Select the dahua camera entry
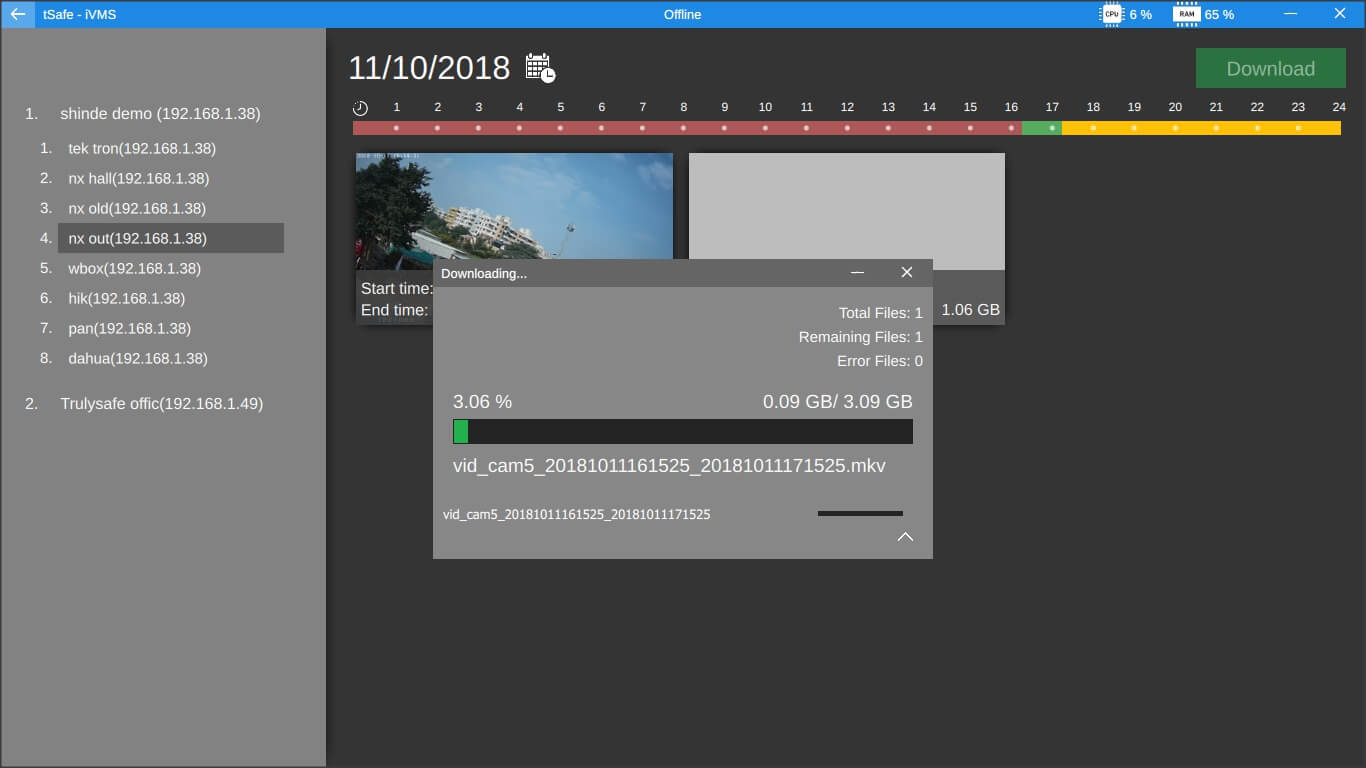Viewport: 1366px width, 768px height. (x=138, y=358)
